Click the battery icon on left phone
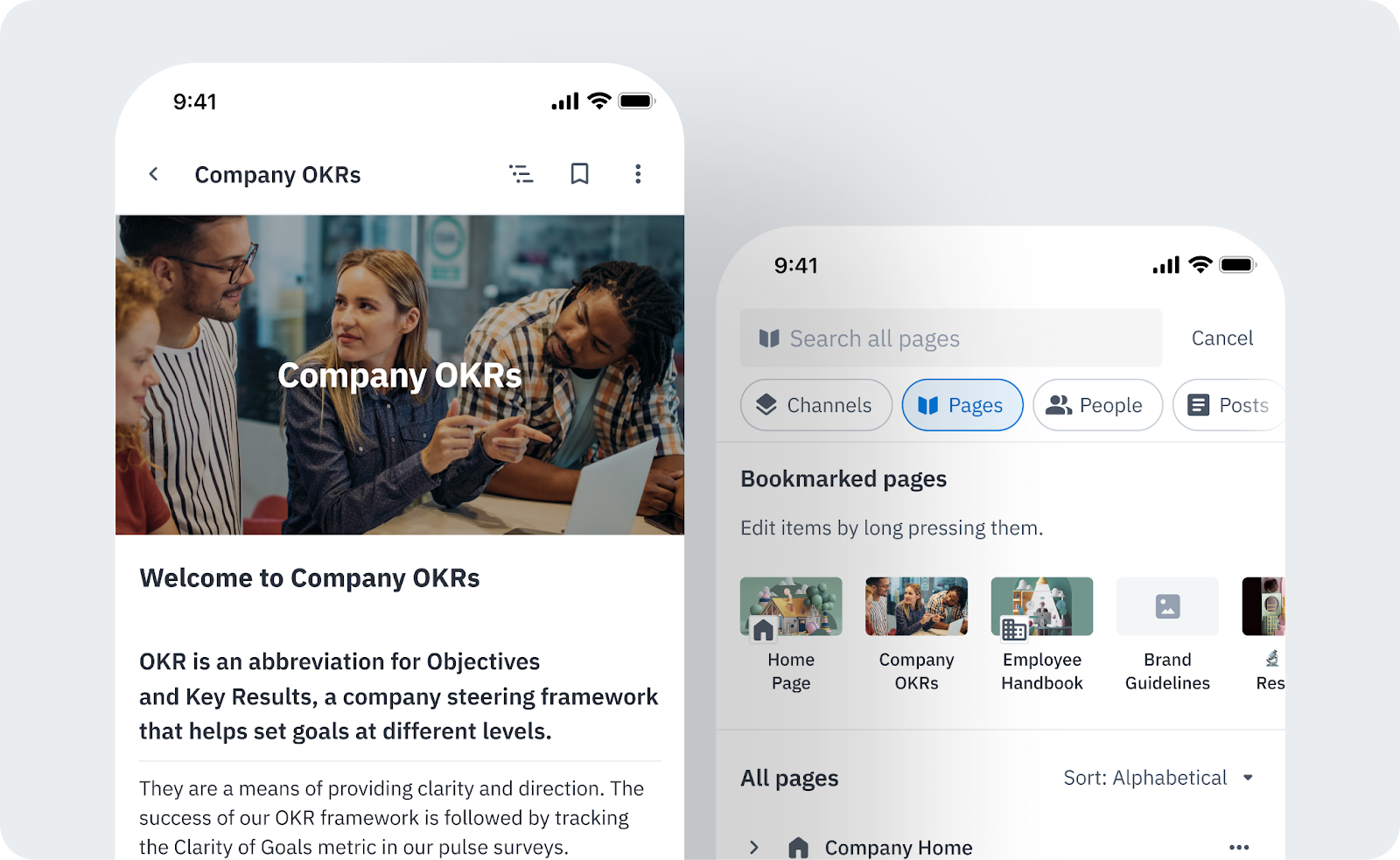 pyautogui.click(x=637, y=101)
